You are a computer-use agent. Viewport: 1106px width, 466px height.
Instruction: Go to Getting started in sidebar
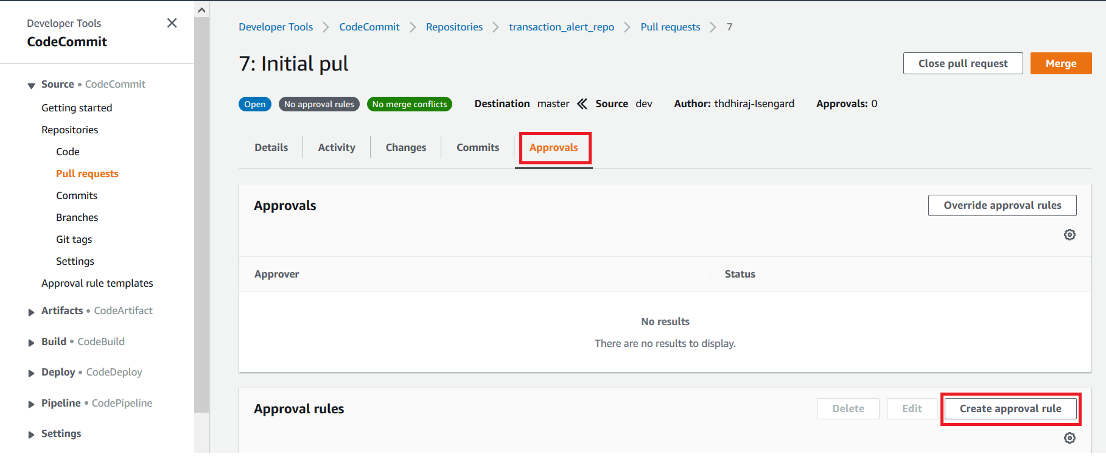77,108
